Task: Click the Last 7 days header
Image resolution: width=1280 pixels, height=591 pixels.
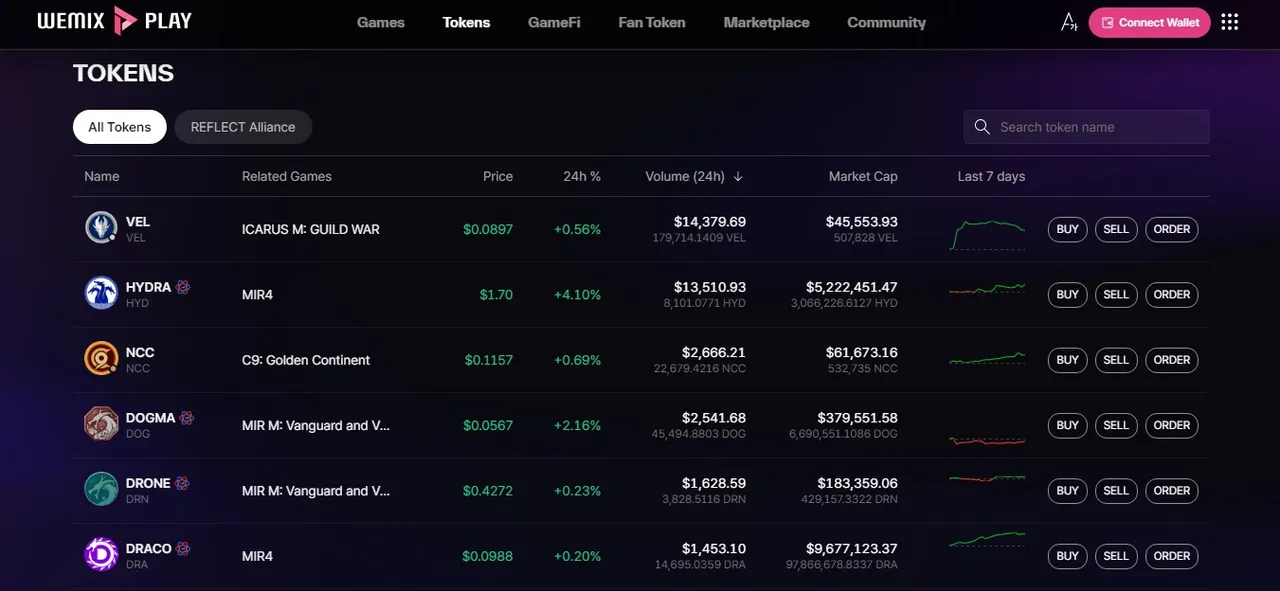Action: 991,176
